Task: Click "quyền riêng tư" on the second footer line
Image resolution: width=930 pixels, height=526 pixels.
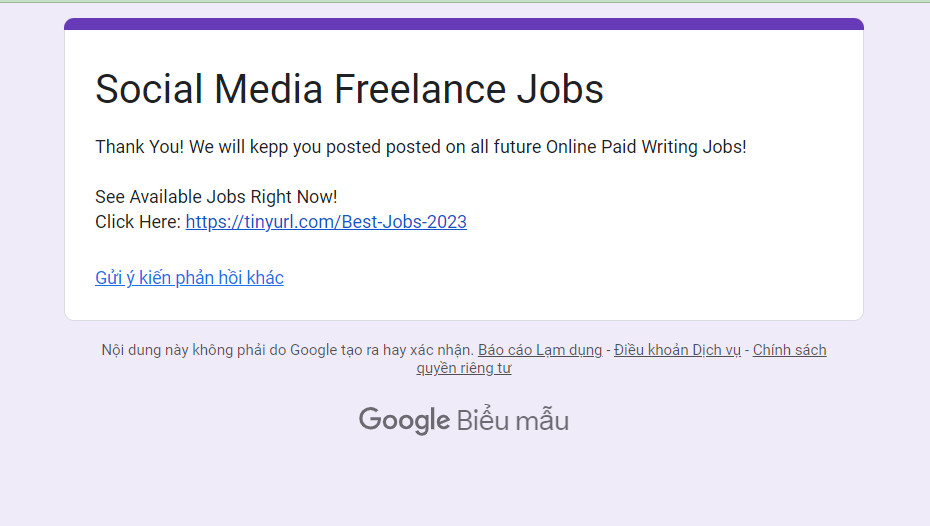Action: pos(464,368)
